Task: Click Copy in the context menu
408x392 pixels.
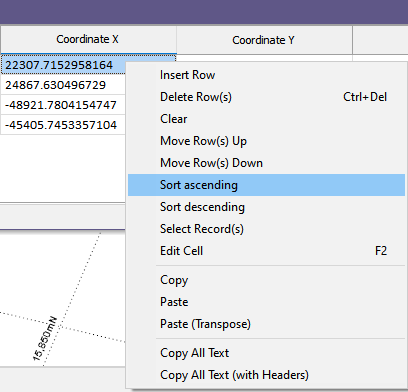Action: coord(266,280)
